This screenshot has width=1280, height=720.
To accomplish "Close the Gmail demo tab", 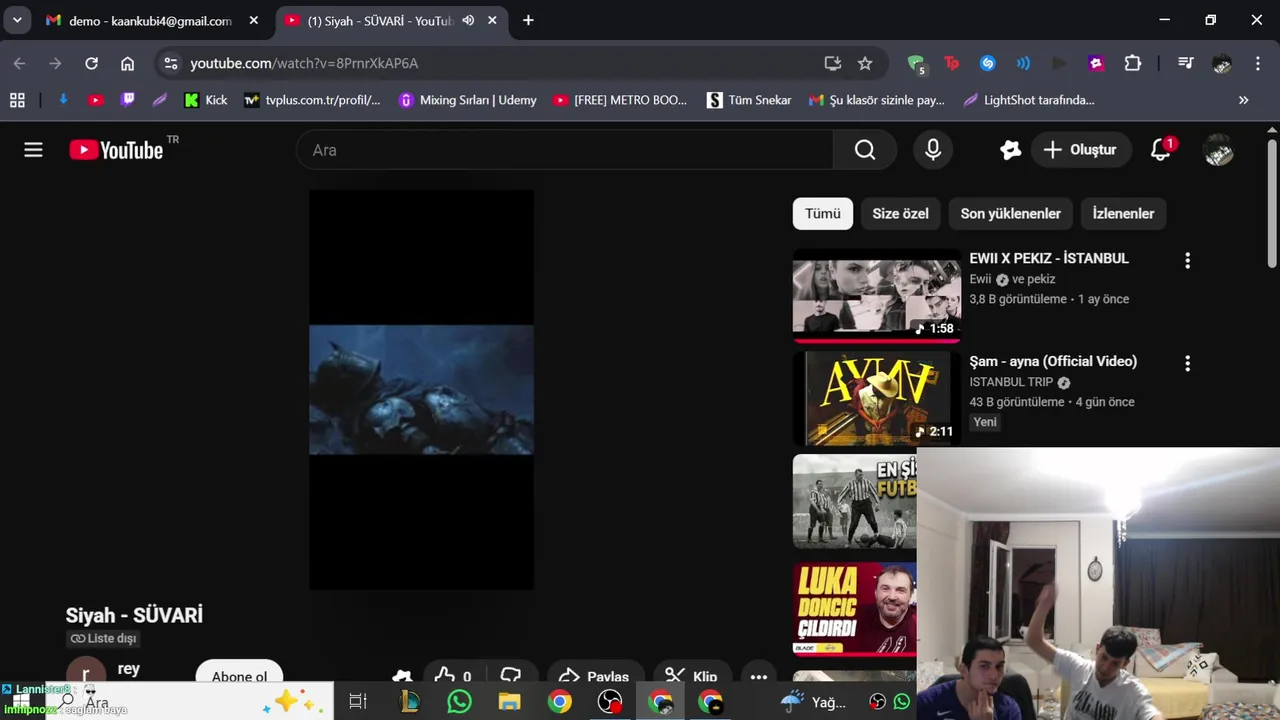I will click(253, 20).
